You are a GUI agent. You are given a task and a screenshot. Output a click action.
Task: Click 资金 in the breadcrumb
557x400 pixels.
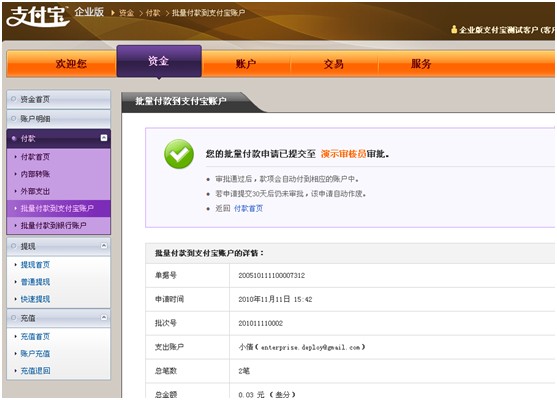point(126,13)
